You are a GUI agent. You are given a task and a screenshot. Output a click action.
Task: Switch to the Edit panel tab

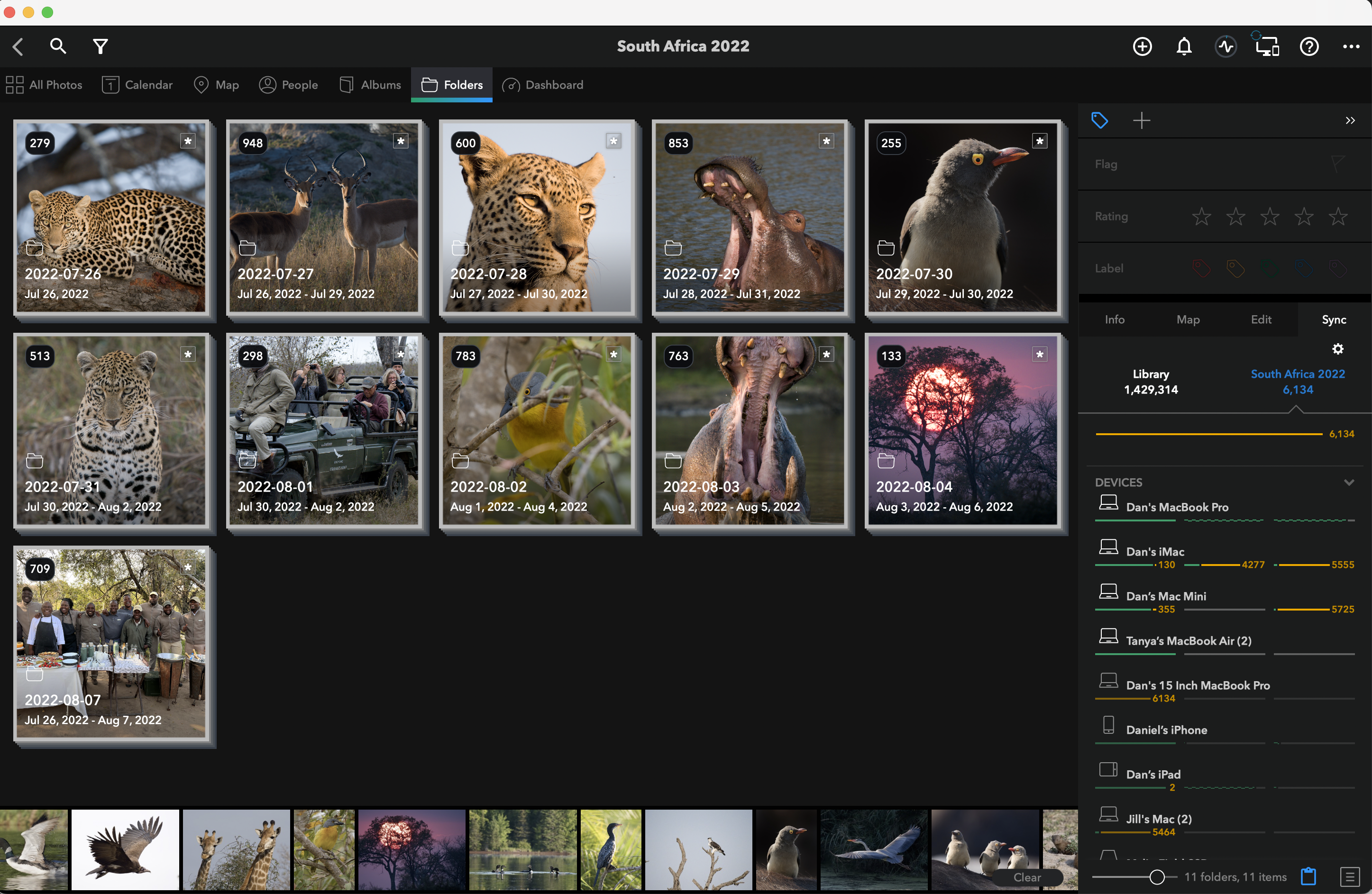tap(1261, 319)
